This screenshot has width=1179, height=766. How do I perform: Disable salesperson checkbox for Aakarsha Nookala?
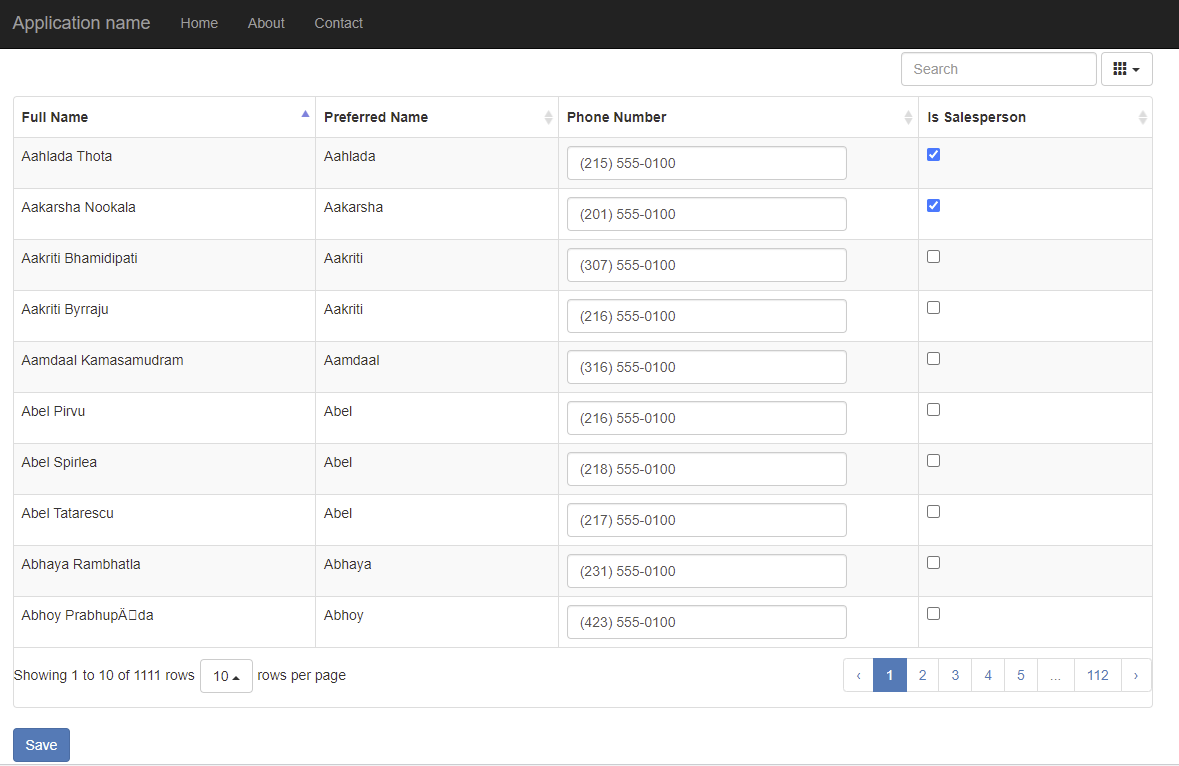point(933,205)
